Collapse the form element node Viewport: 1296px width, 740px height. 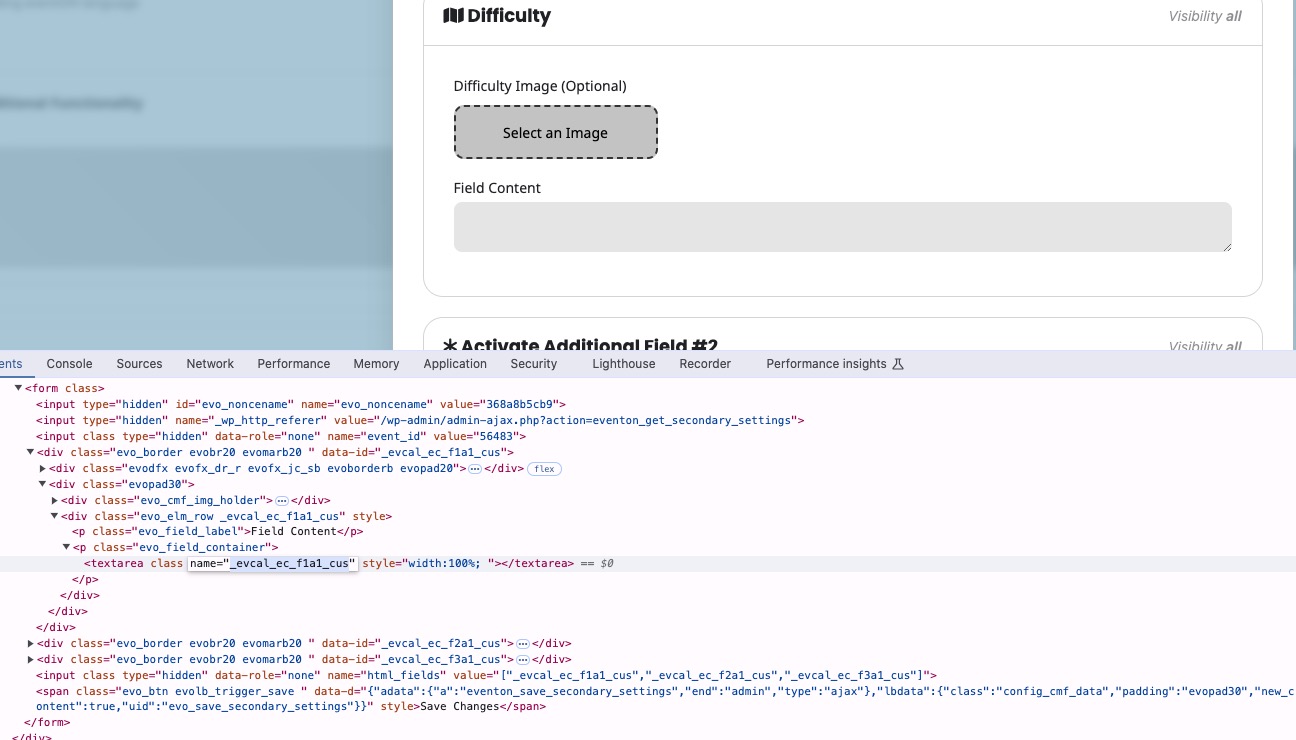(x=18, y=388)
